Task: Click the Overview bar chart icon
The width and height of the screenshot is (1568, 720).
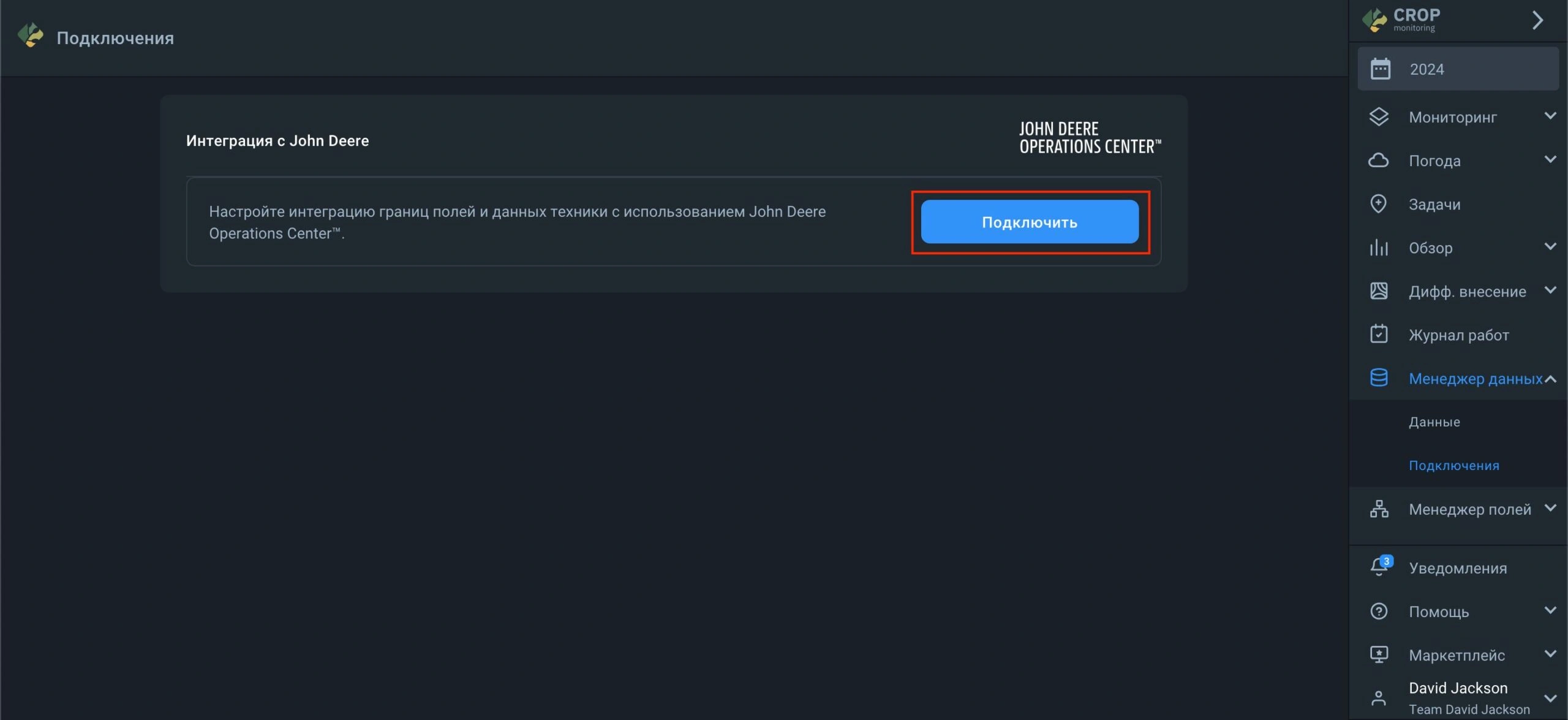Action: tap(1378, 248)
